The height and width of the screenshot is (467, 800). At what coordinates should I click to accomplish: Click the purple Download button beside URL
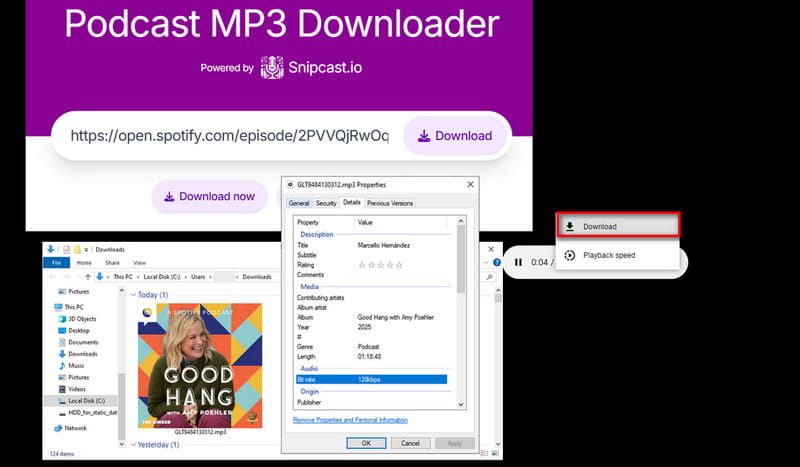click(455, 136)
